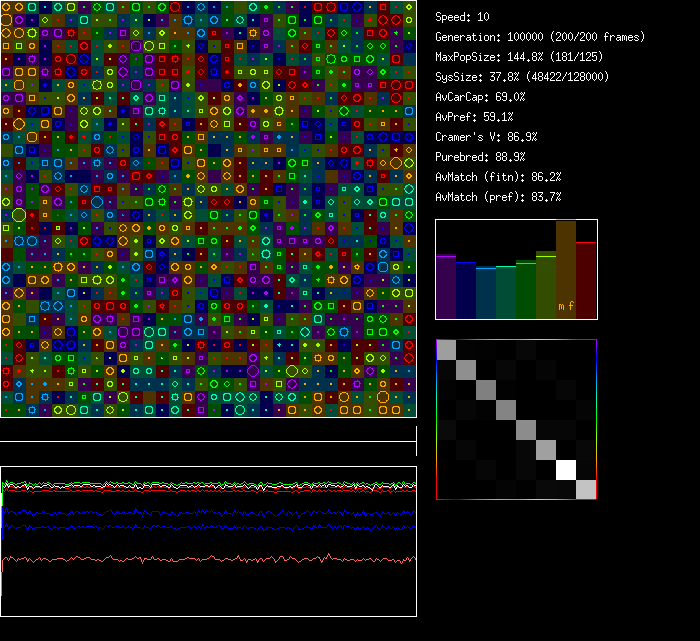700x641 pixels.
Task: Click the top-left gray cell of the matrix
Action: (447, 349)
